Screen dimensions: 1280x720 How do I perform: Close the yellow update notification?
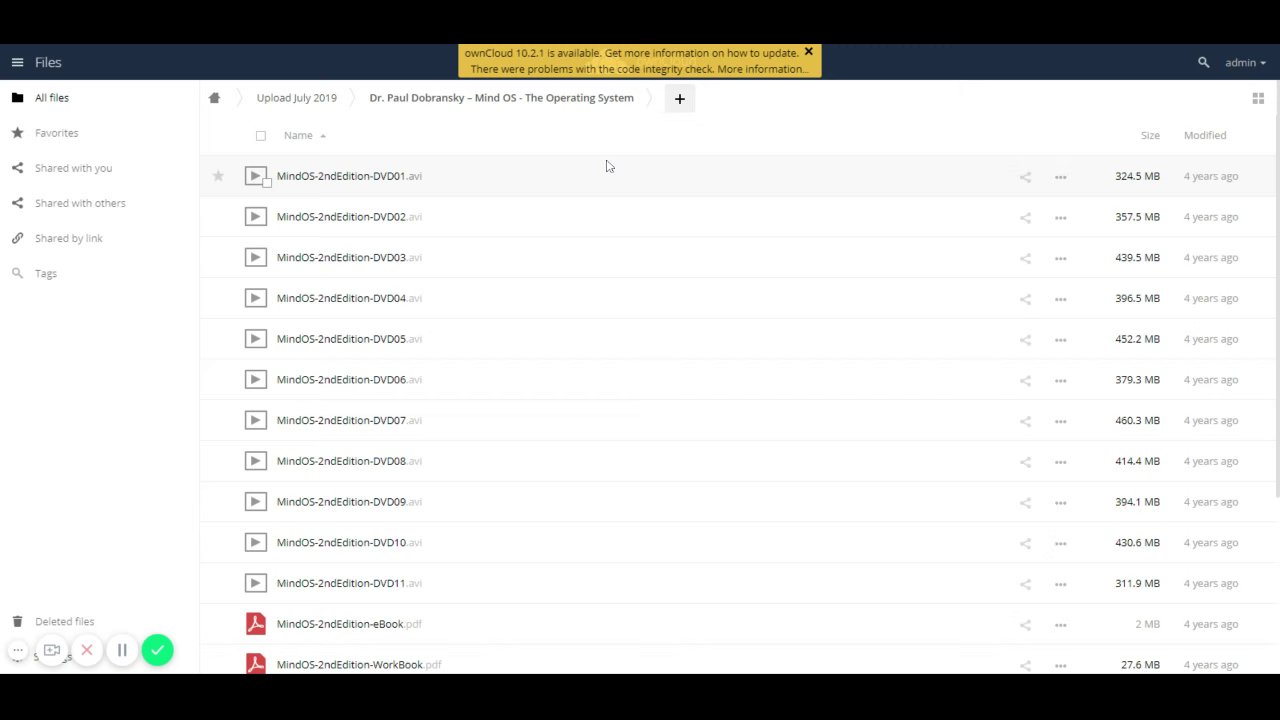pos(808,52)
